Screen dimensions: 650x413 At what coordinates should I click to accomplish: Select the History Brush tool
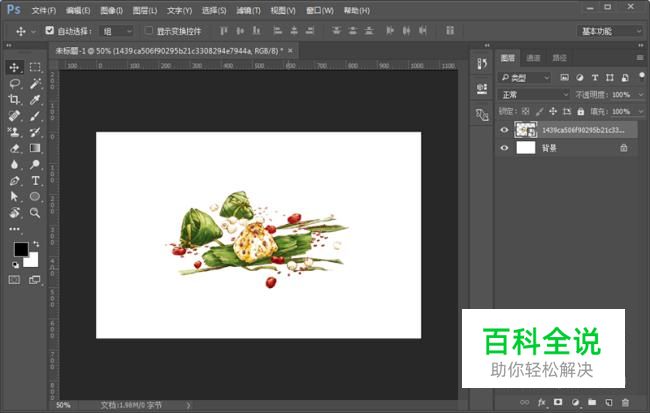coord(35,132)
